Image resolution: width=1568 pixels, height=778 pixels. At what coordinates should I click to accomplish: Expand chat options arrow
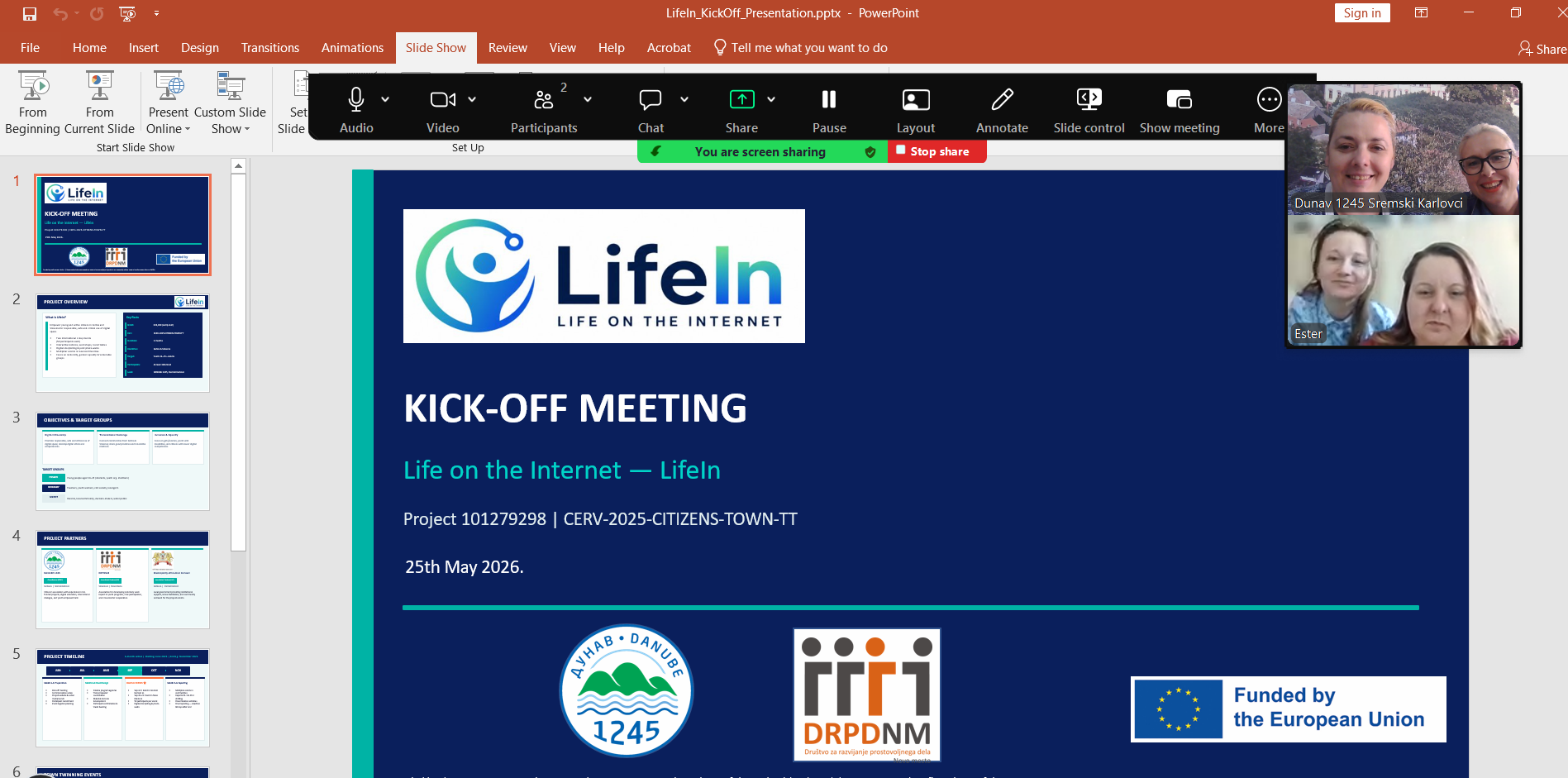(x=684, y=99)
